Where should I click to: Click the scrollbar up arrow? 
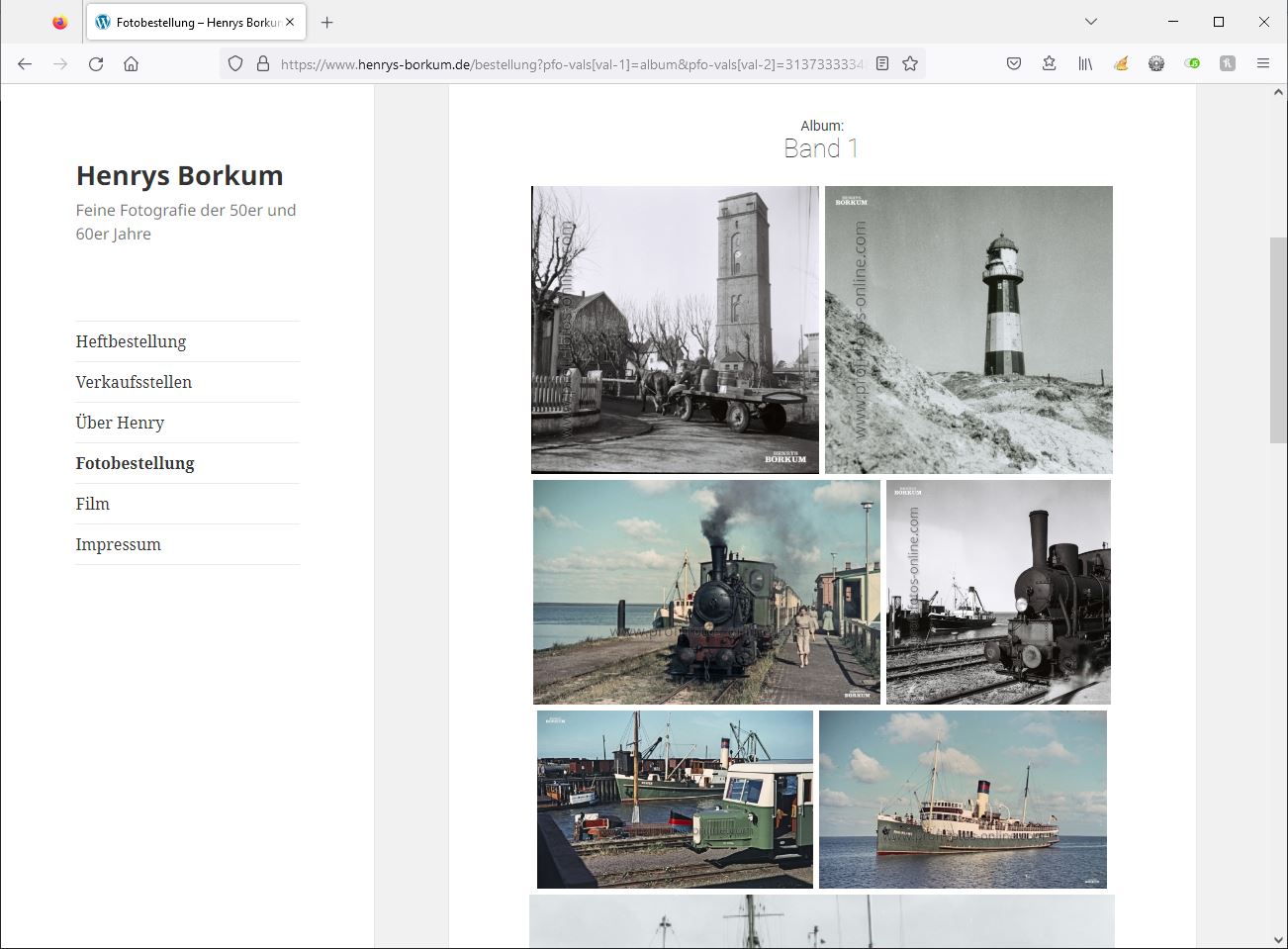1278,92
